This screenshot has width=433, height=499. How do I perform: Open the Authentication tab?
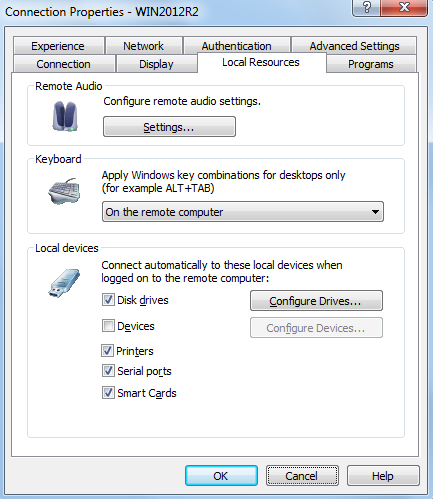tap(237, 46)
